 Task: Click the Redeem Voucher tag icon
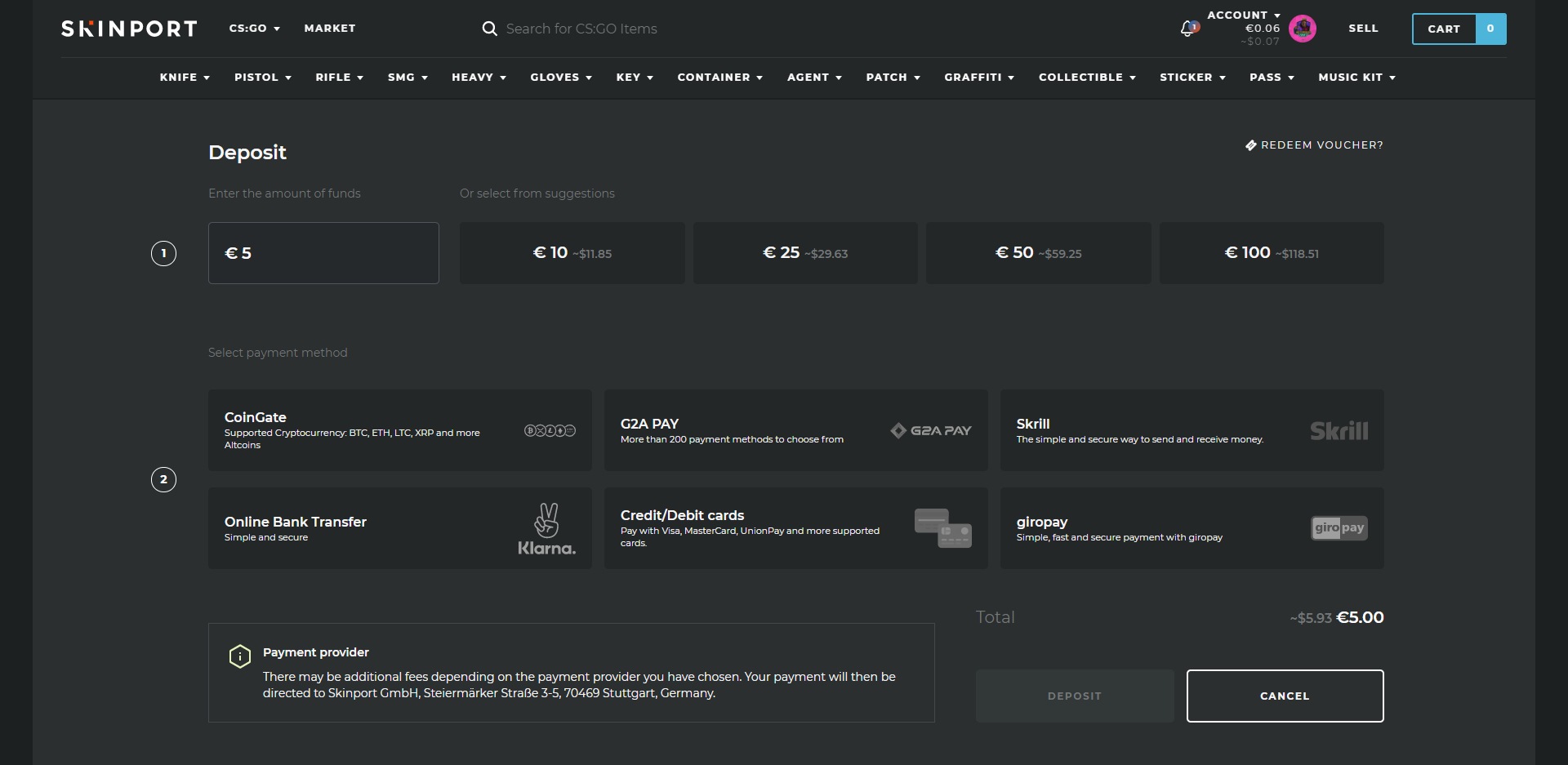click(x=1250, y=145)
